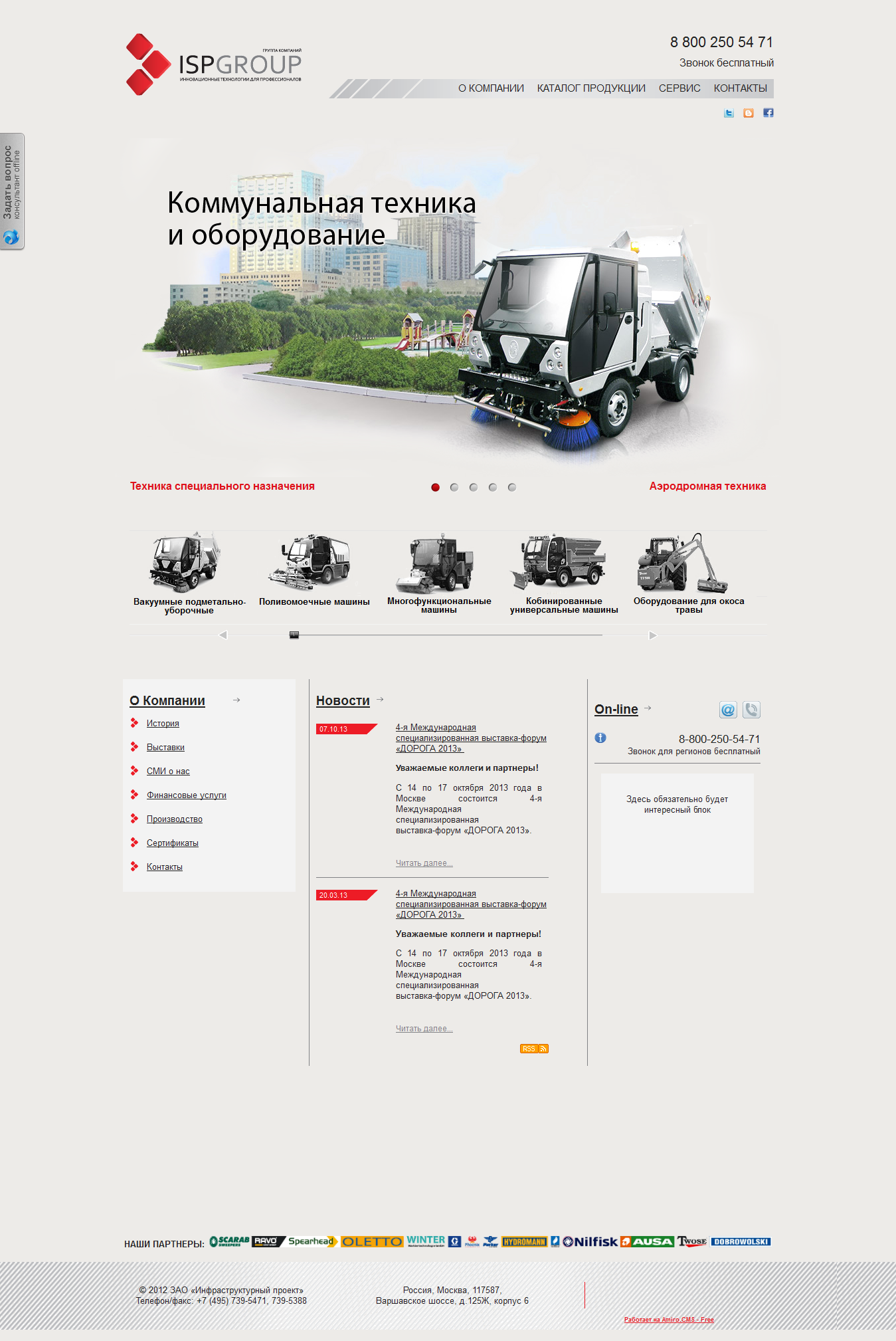Open the Facebook social icon

pyautogui.click(x=768, y=113)
